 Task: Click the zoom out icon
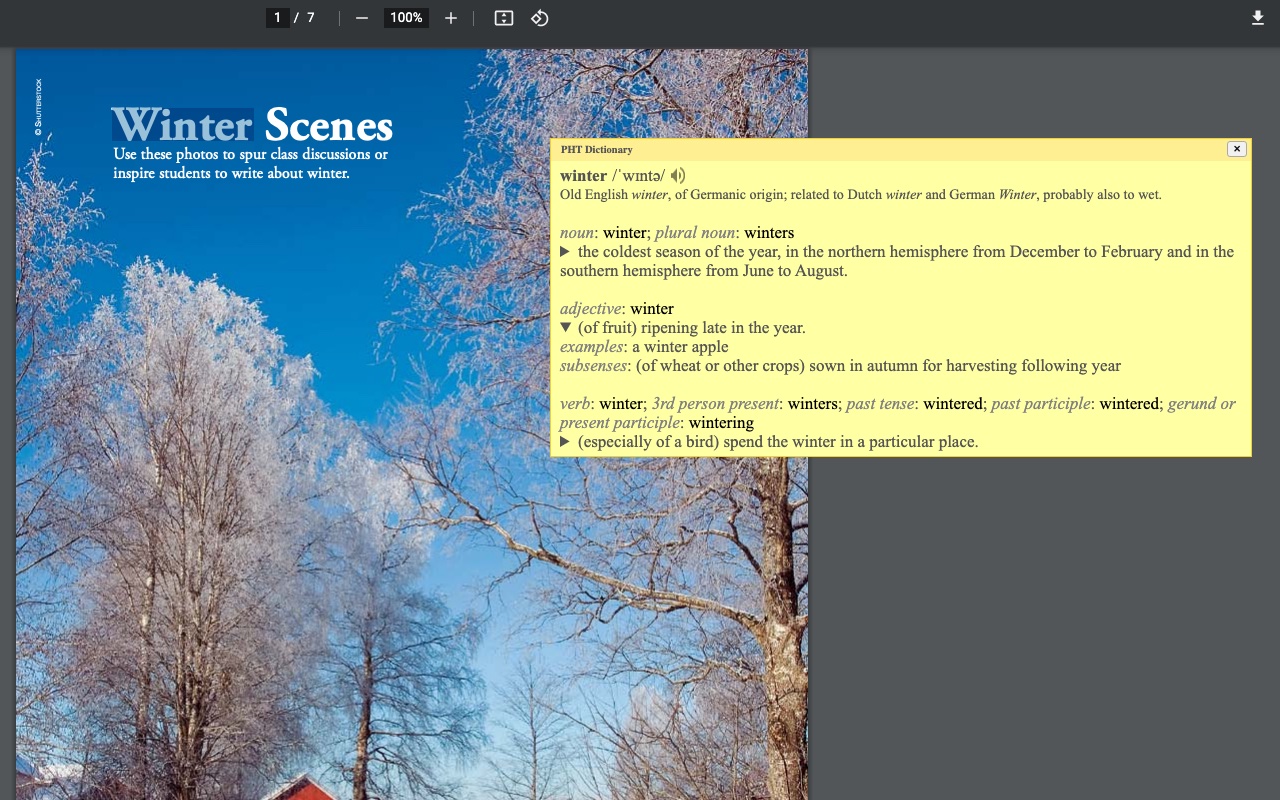(362, 17)
